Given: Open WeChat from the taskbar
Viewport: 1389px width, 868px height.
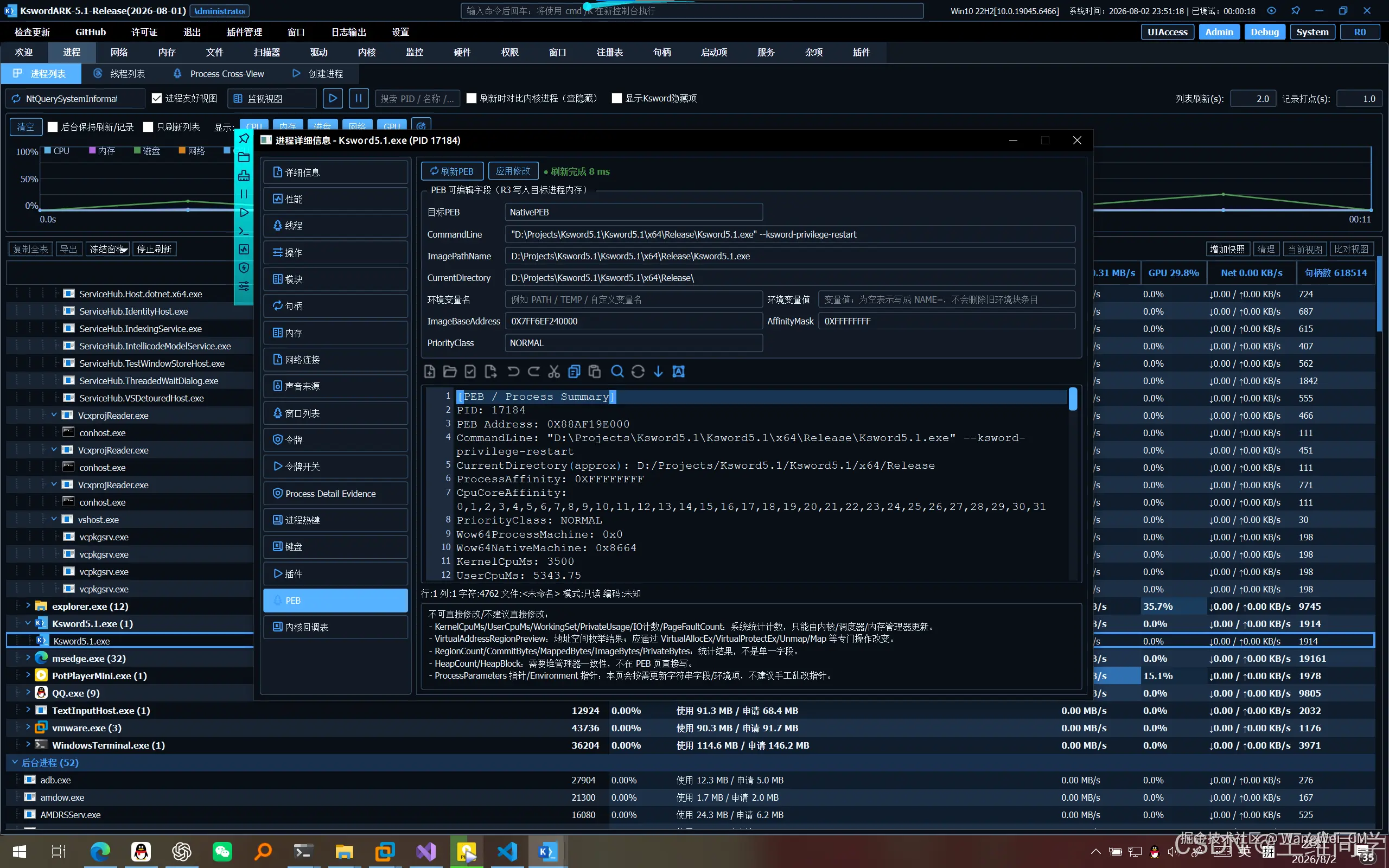Looking at the screenshot, I should (x=222, y=851).
